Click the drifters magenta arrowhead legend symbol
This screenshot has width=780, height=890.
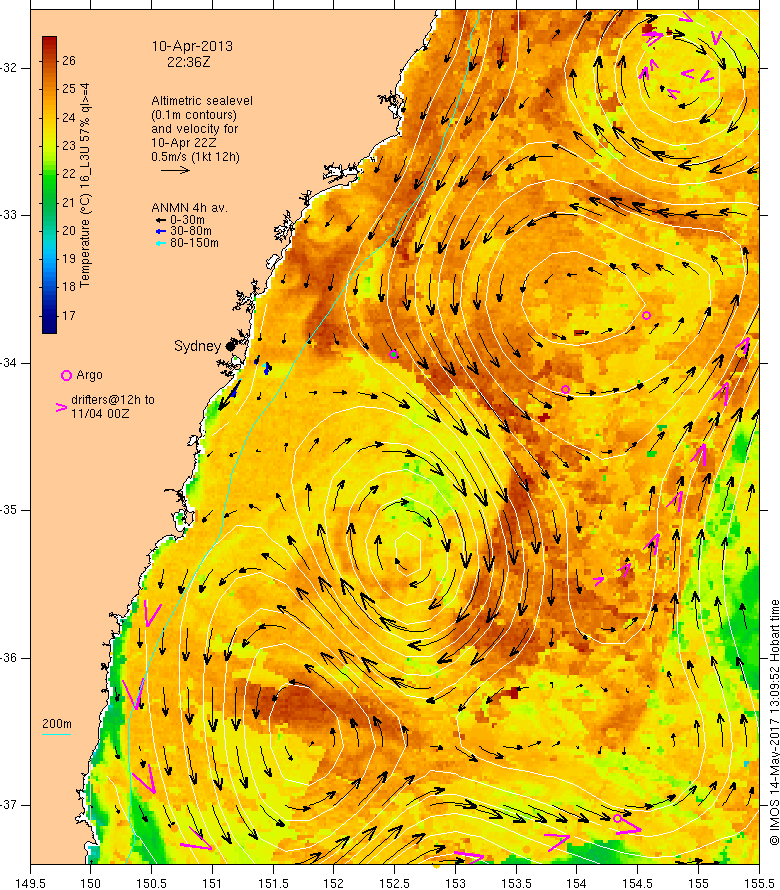click(61, 407)
